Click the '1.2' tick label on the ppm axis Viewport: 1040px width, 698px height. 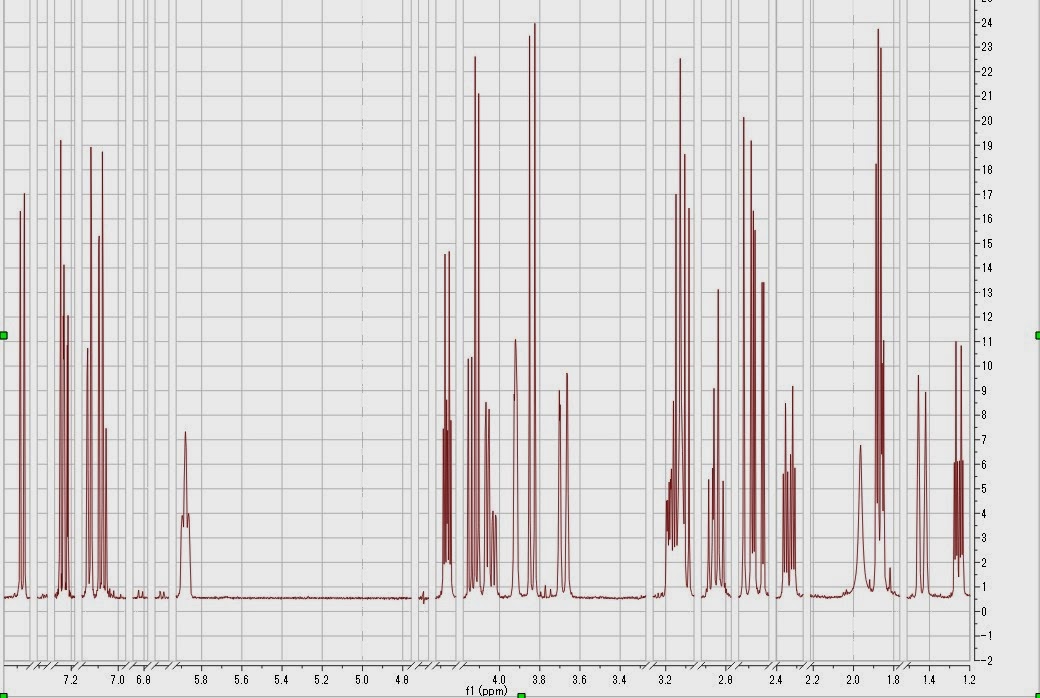click(x=969, y=680)
